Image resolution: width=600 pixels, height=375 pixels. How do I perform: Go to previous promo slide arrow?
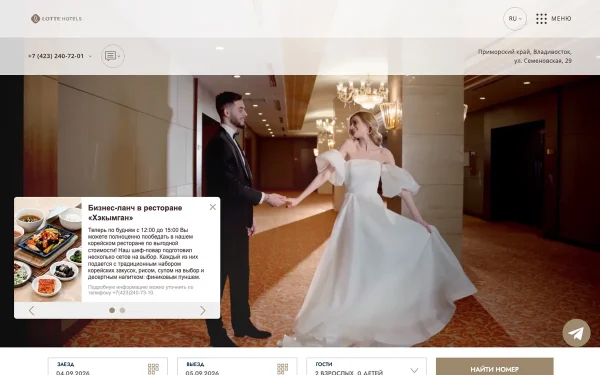(31, 310)
